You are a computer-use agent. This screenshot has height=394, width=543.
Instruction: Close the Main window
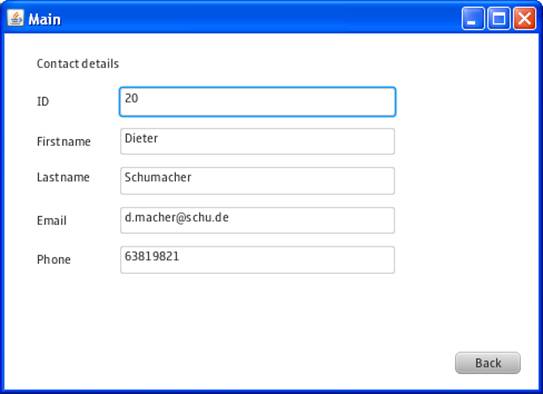click(524, 18)
